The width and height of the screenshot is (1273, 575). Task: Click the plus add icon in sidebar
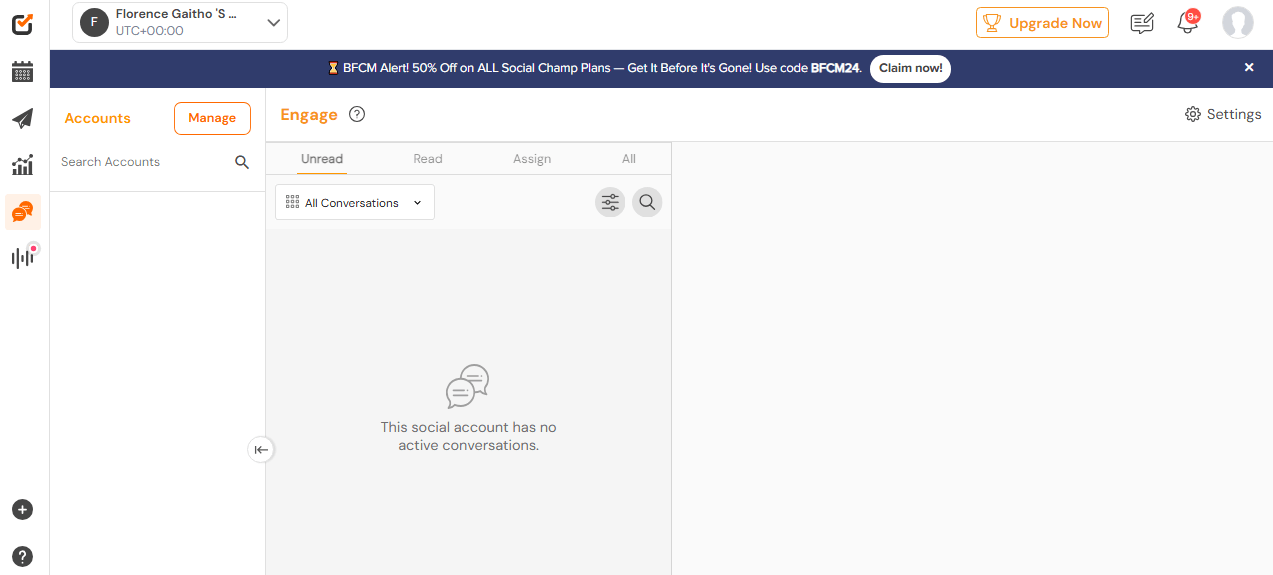point(22,510)
